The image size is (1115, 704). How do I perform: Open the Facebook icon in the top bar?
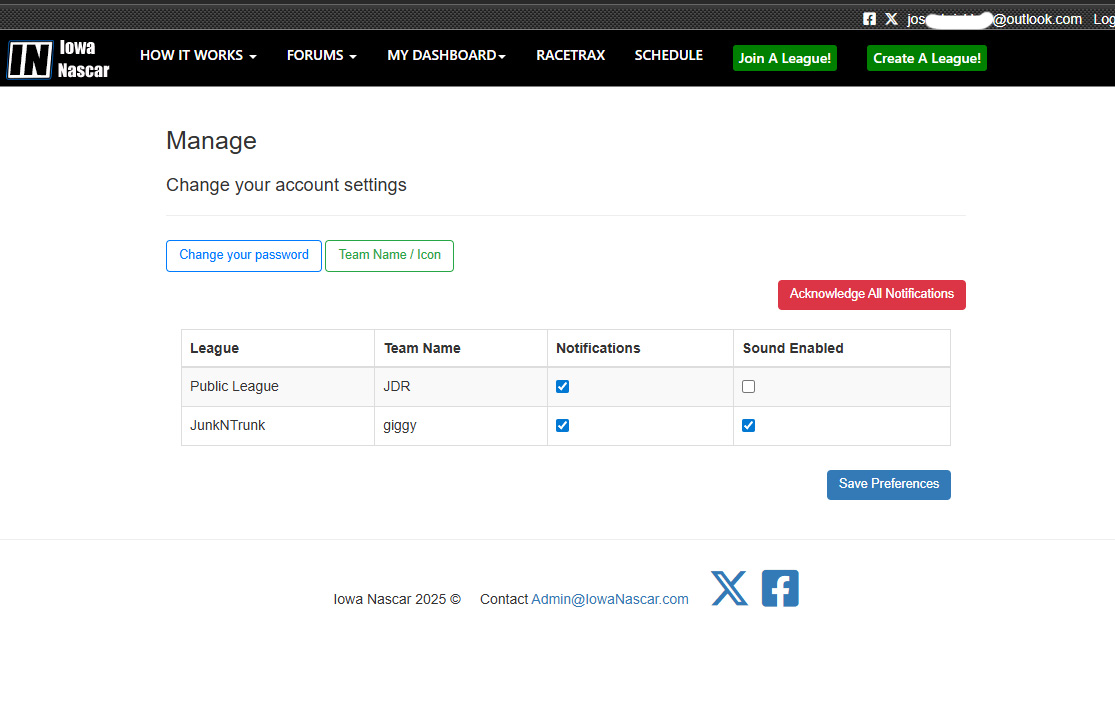coord(869,19)
